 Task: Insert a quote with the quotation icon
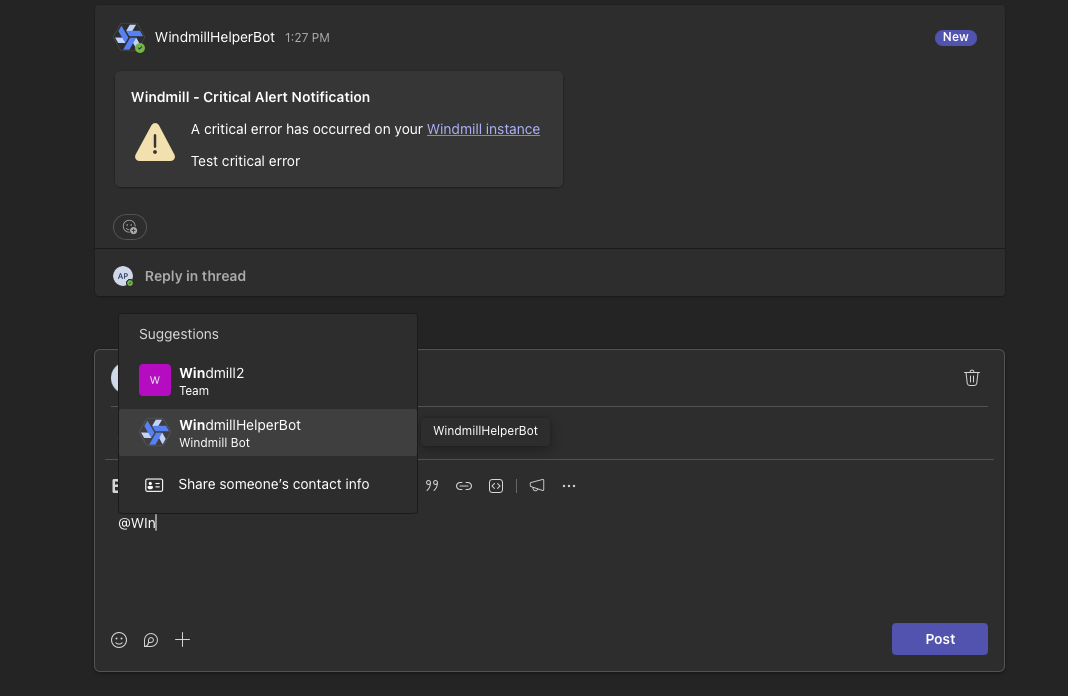coord(432,486)
